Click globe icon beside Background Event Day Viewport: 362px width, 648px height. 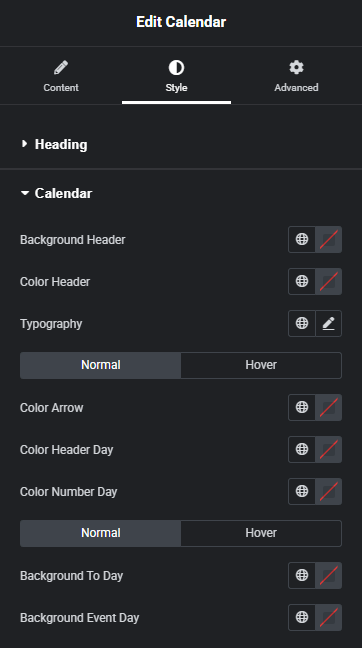(x=302, y=617)
